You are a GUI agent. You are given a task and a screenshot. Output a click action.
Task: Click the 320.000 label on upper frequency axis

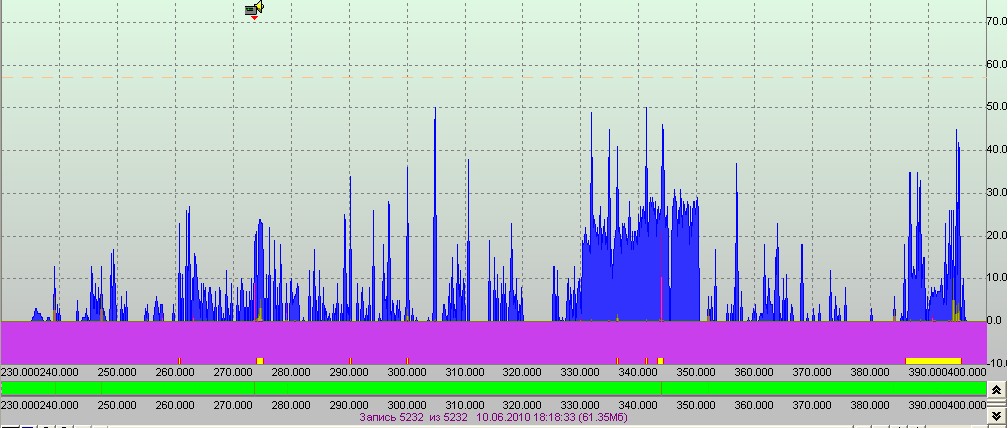point(522,372)
